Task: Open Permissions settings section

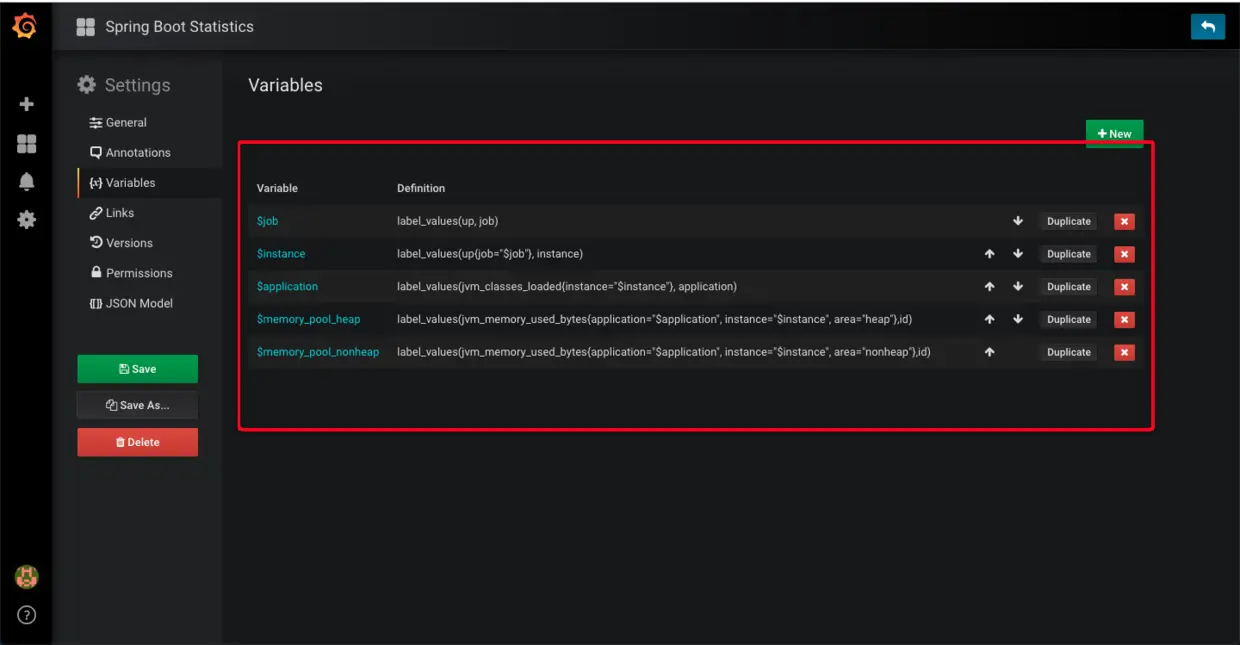Action: point(131,273)
